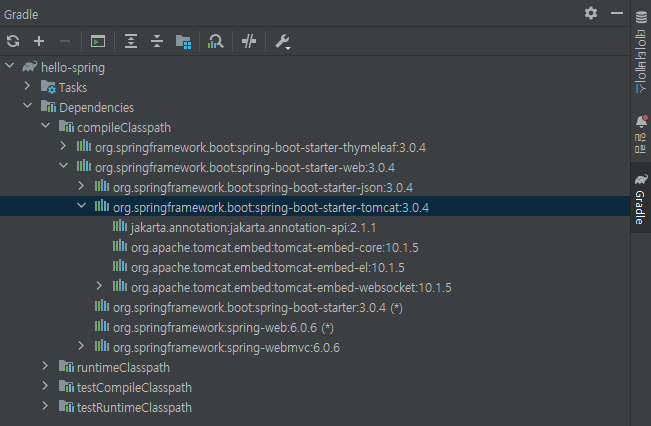Expand spring-boot-starter-thymeleaf dependency

click(63, 145)
